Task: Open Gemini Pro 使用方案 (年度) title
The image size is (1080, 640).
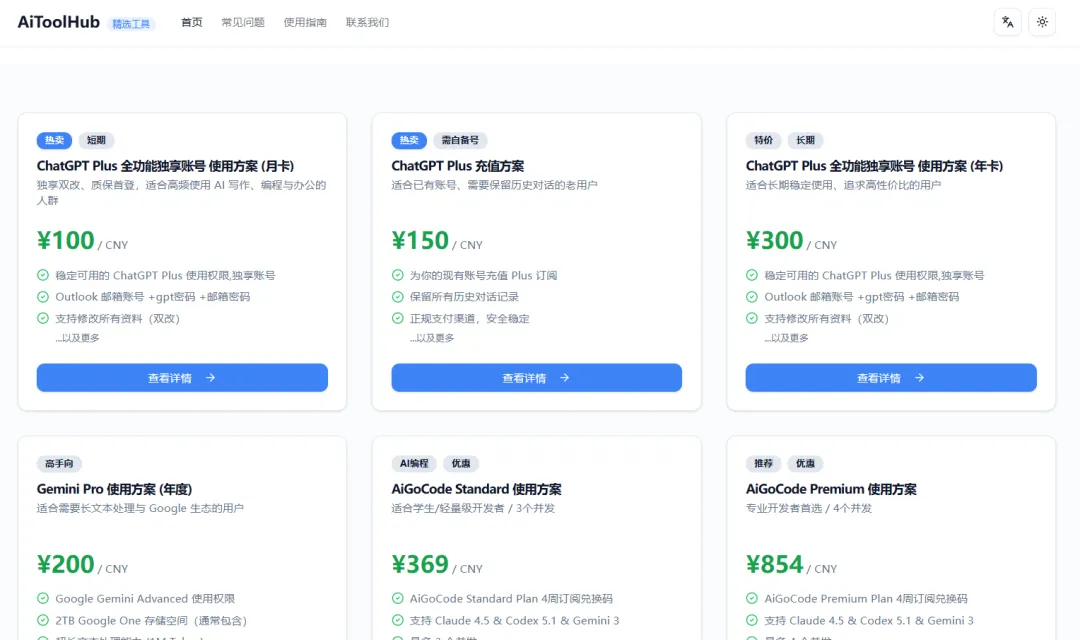Action: tap(114, 489)
